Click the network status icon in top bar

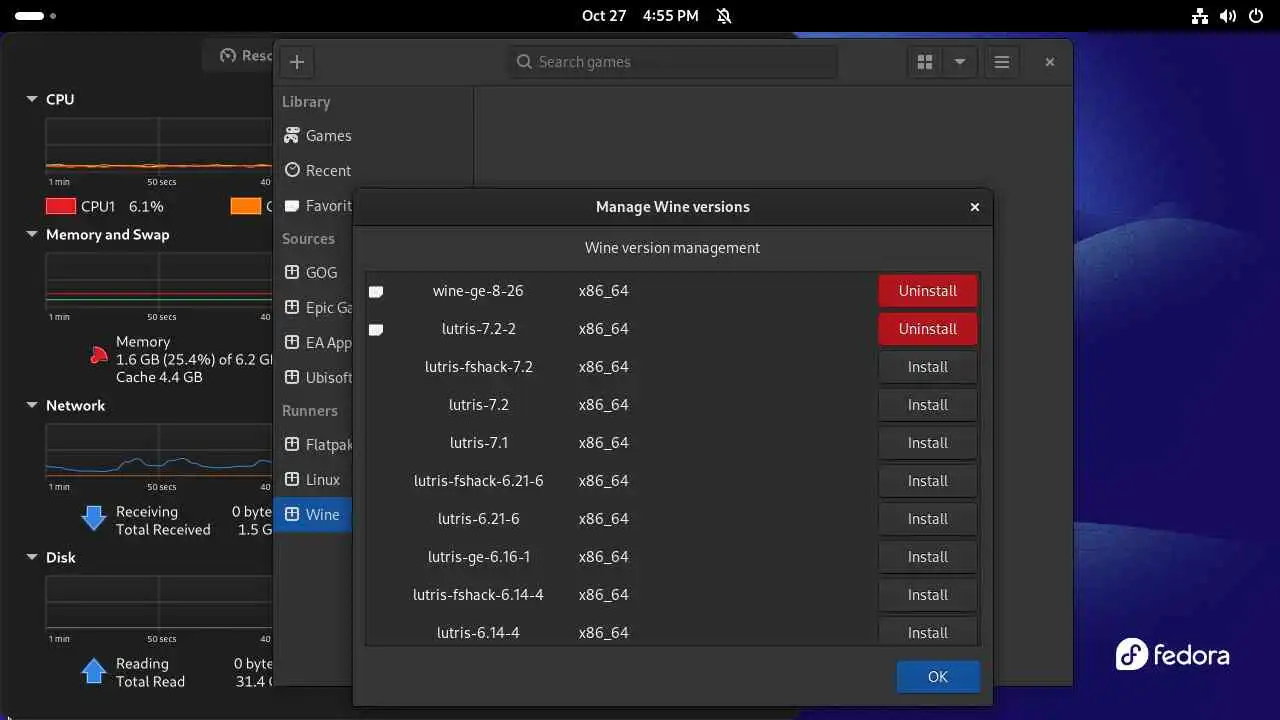[x=1201, y=16]
